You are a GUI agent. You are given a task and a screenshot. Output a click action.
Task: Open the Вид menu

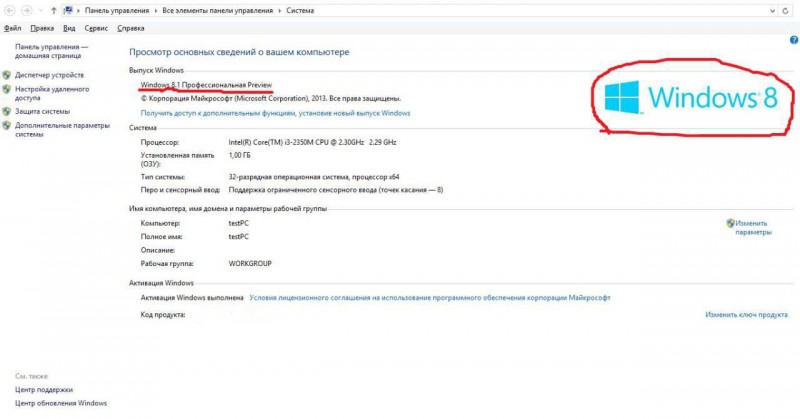(x=69, y=28)
